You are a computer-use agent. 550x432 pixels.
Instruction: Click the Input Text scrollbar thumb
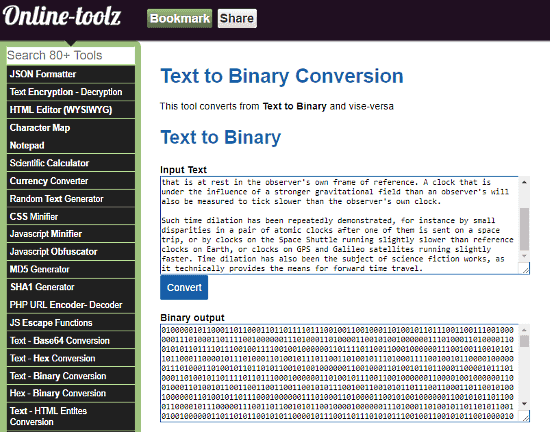coord(524,229)
